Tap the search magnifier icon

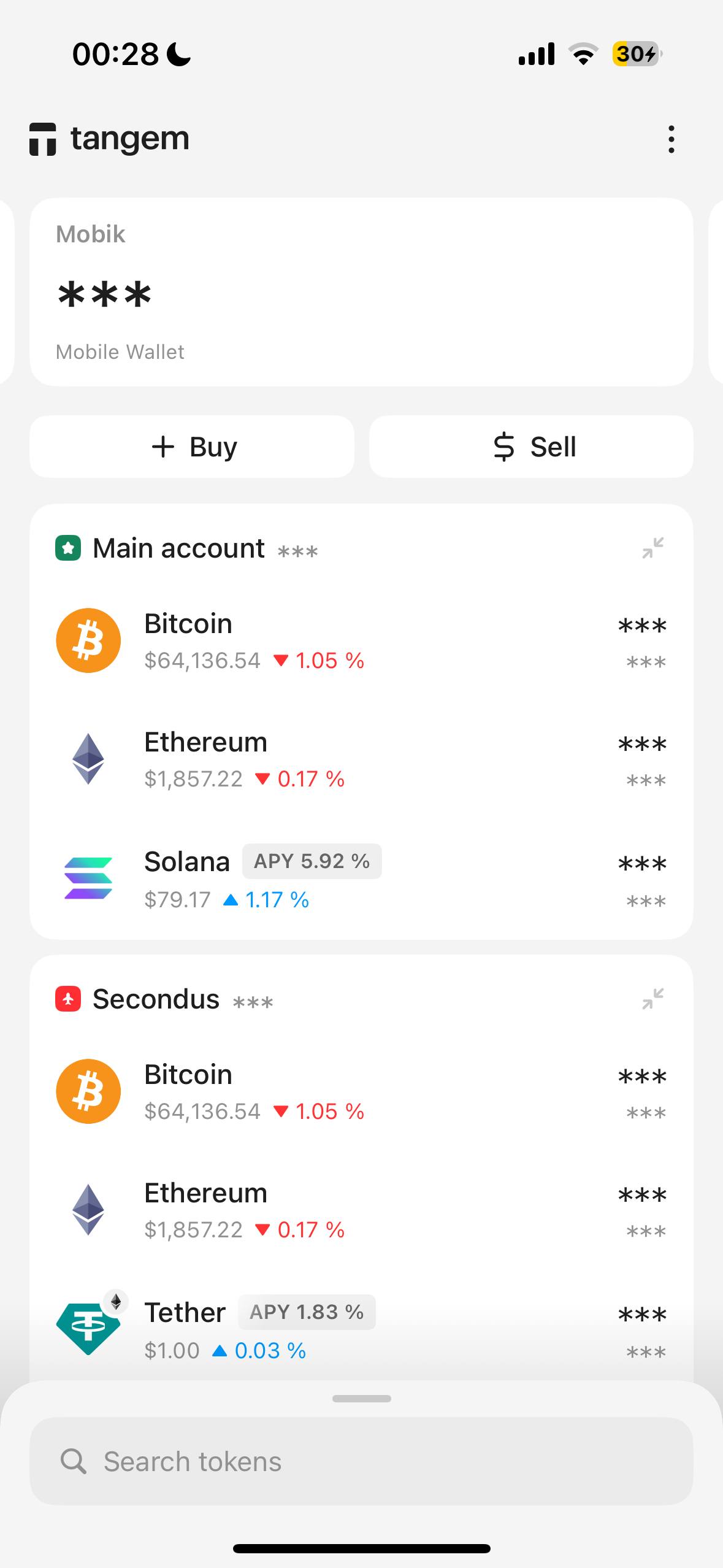[x=74, y=1461]
